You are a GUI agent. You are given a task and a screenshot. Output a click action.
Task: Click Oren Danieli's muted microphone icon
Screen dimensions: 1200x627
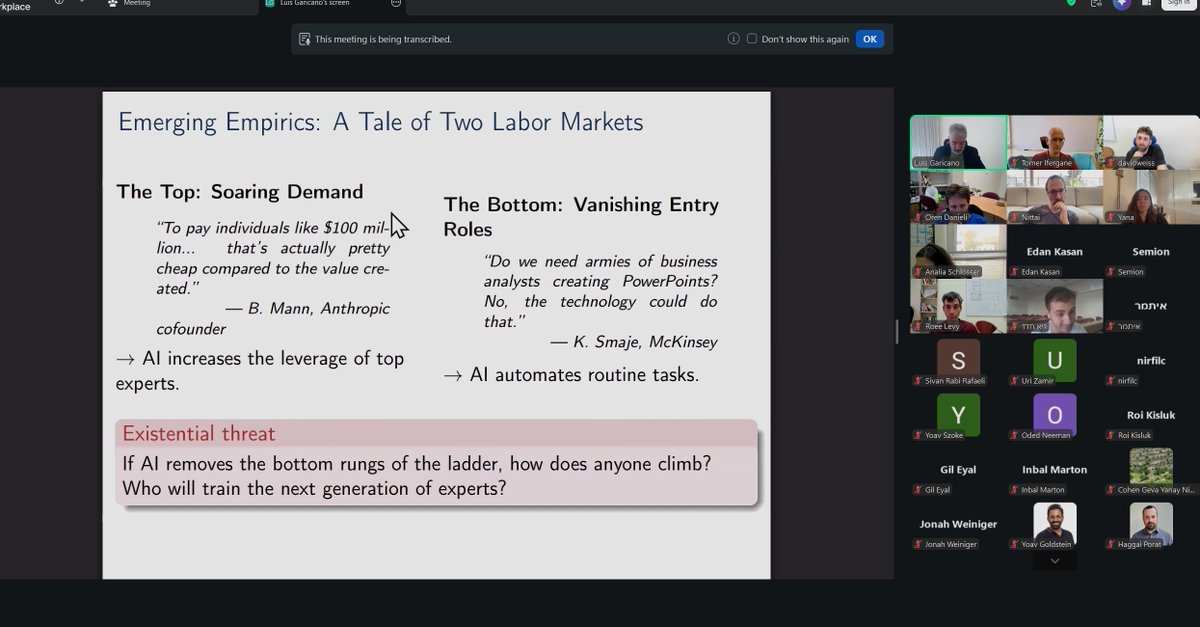point(918,217)
